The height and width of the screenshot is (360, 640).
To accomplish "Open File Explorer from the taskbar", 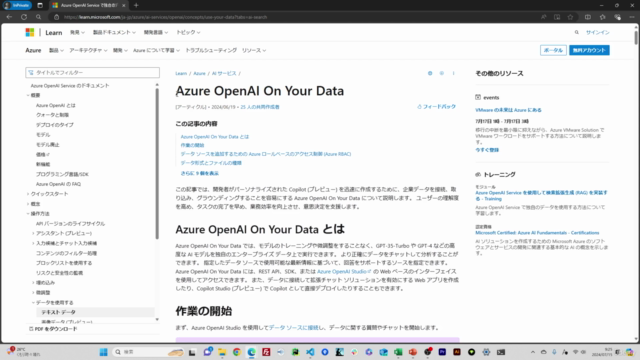I will 222,352.
